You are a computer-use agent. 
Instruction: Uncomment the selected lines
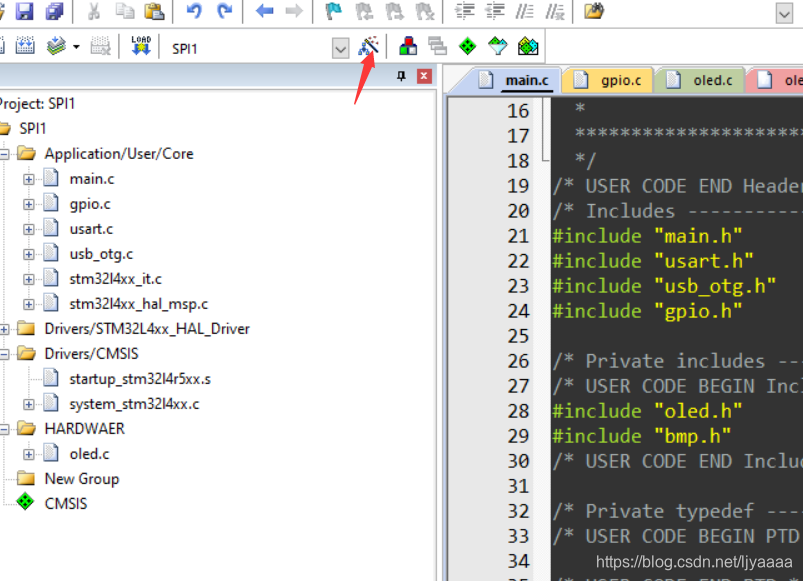(555, 11)
